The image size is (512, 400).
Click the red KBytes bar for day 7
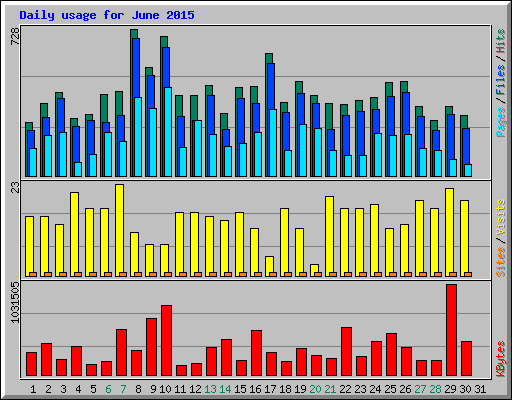tap(122, 352)
